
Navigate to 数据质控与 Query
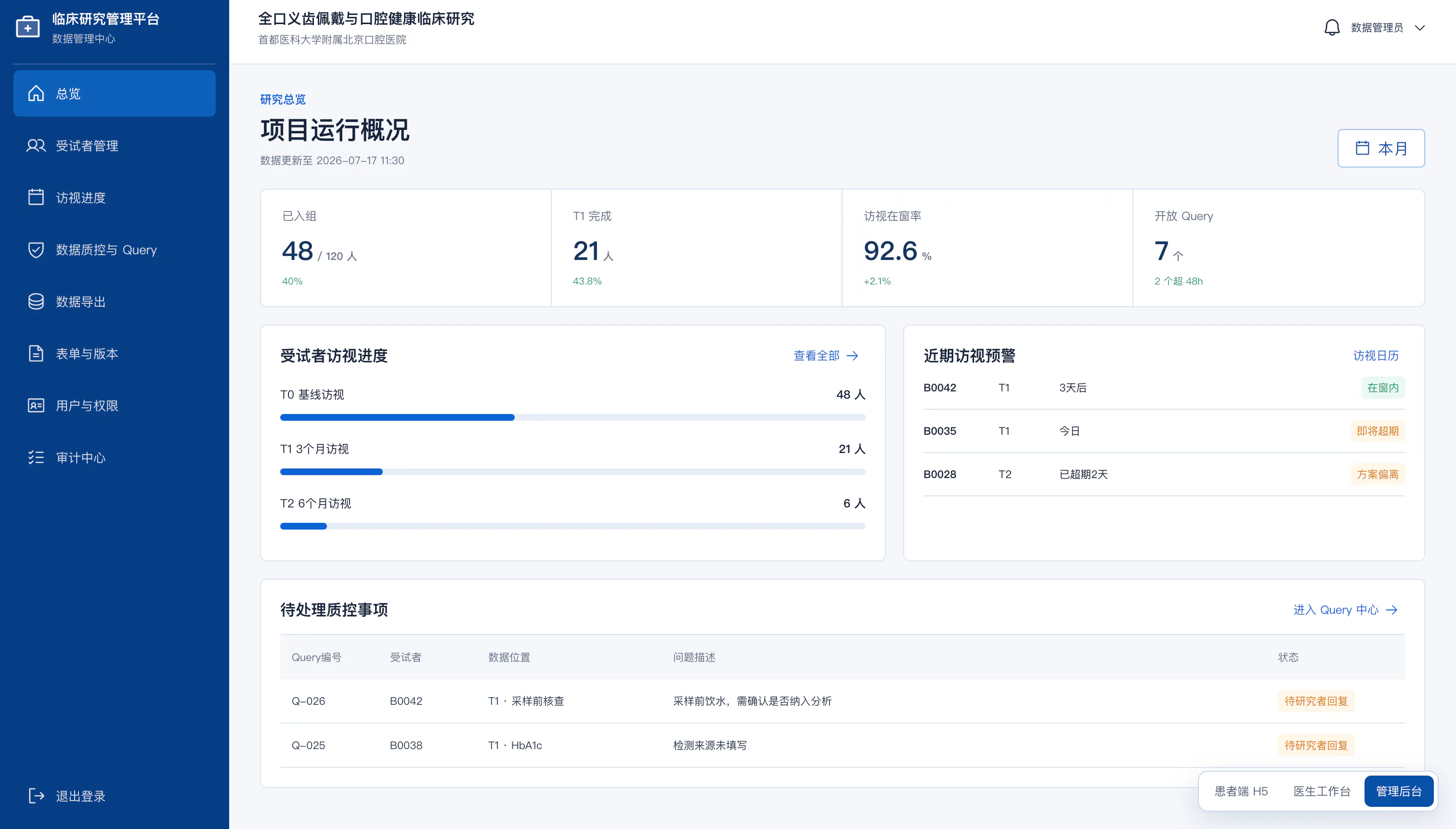115,249
